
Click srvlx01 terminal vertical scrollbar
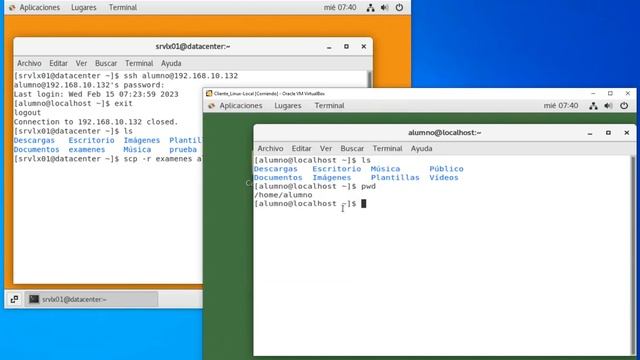coord(370,80)
